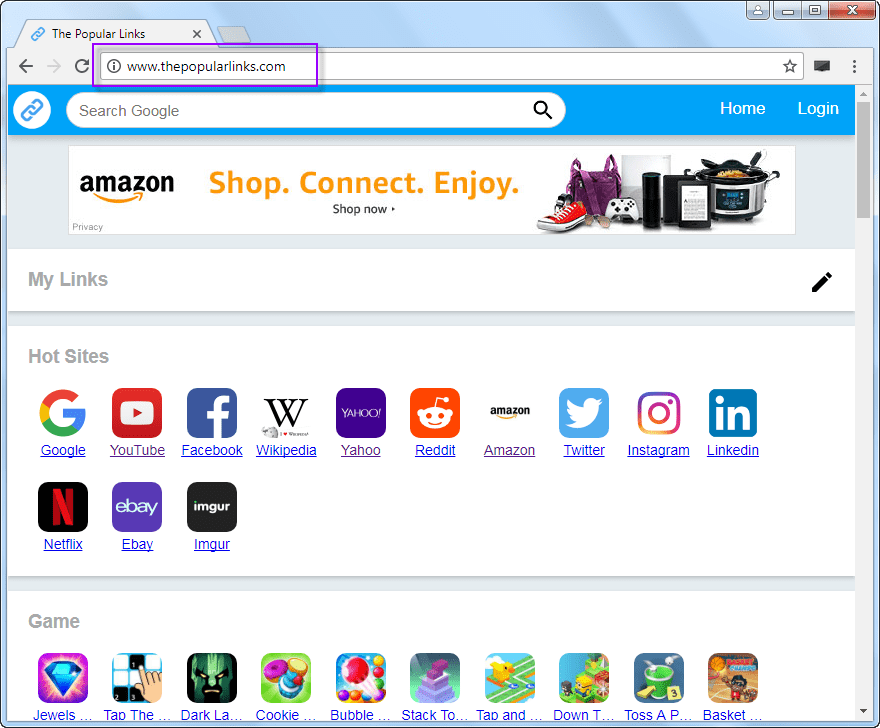Click the purple Yahoo icon
This screenshot has height=728, width=880.
pyautogui.click(x=361, y=413)
